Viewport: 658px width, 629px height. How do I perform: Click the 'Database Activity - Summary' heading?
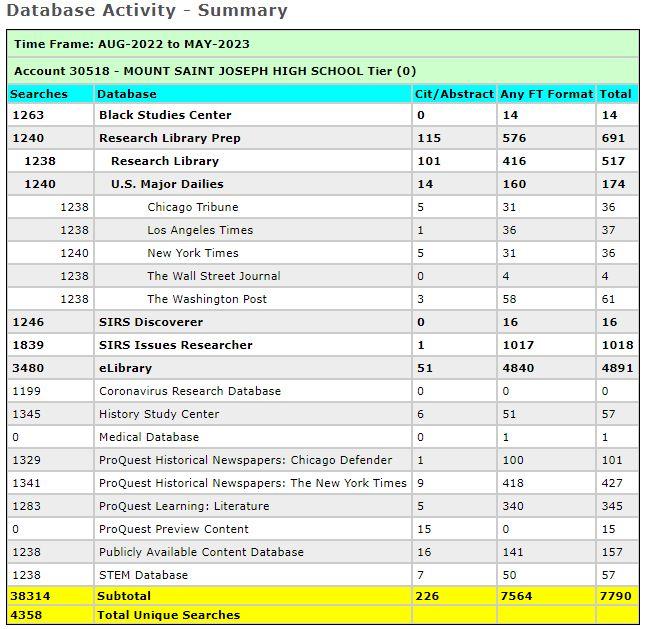tap(147, 10)
